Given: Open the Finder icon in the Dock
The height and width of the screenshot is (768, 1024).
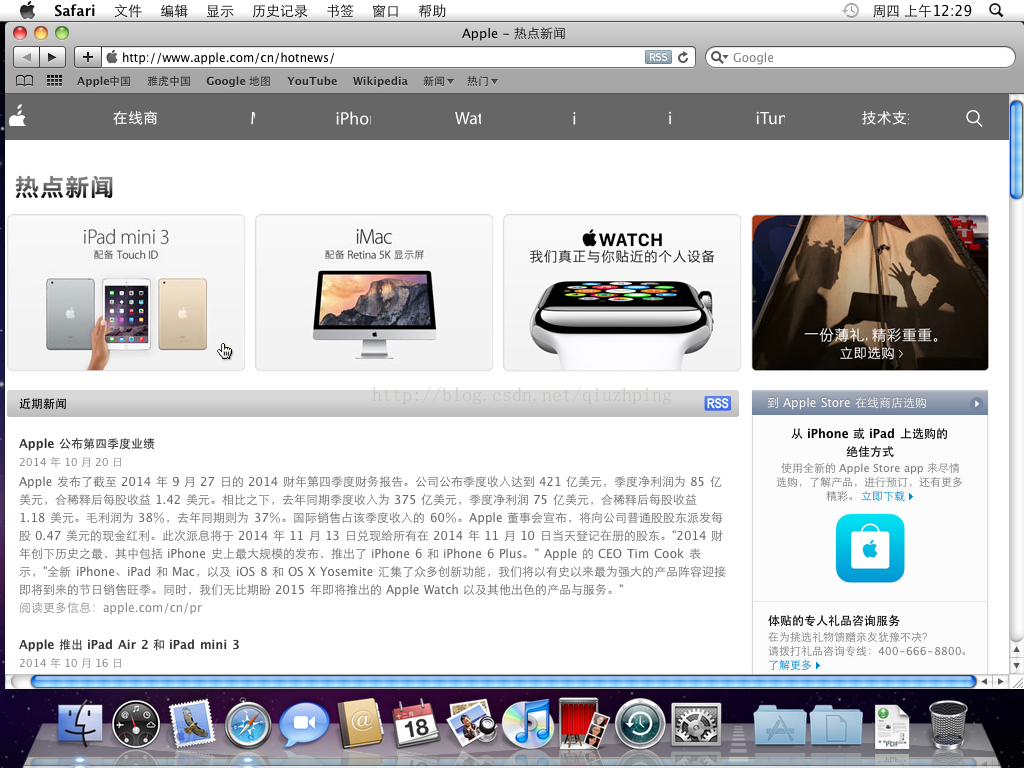Looking at the screenshot, I should 80,725.
